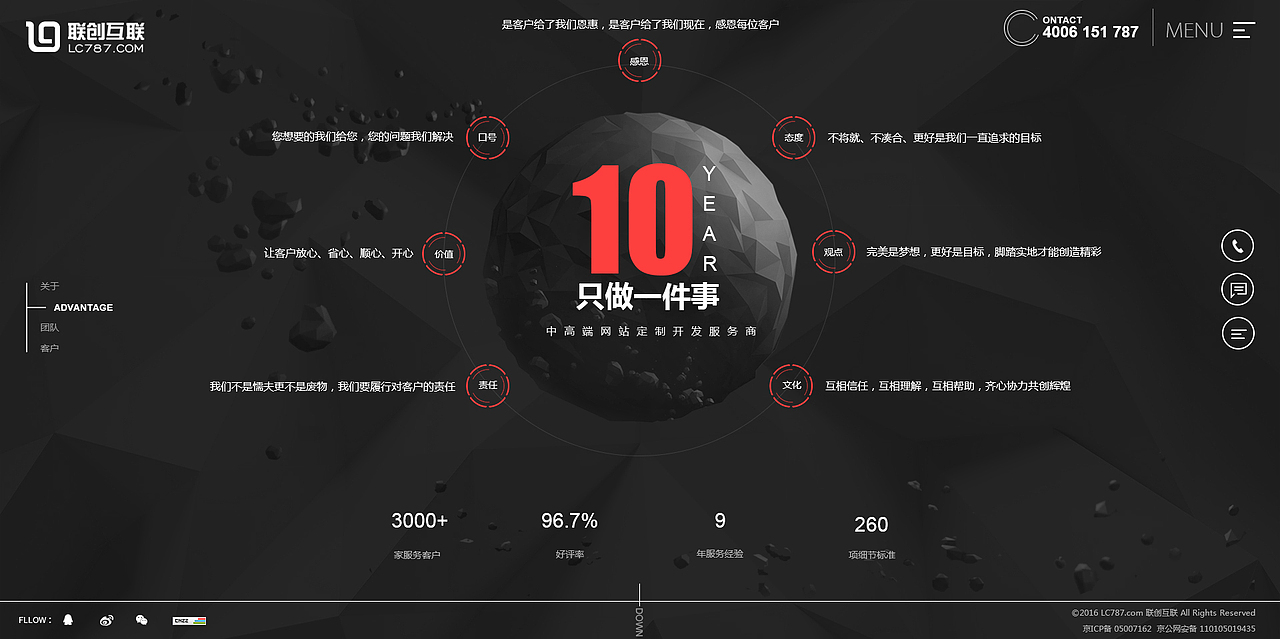Click the FLLOW : label
The height and width of the screenshot is (639, 1280).
point(35,620)
